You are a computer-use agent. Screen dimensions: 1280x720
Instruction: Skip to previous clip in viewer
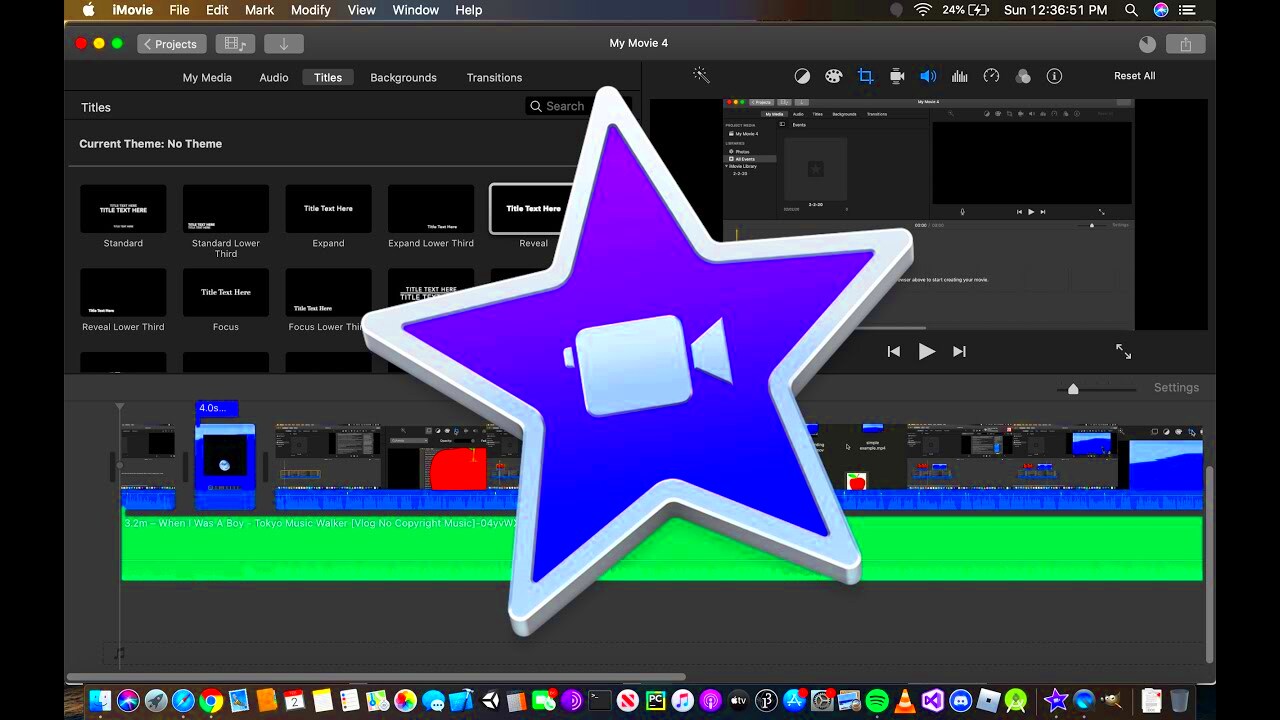click(894, 351)
